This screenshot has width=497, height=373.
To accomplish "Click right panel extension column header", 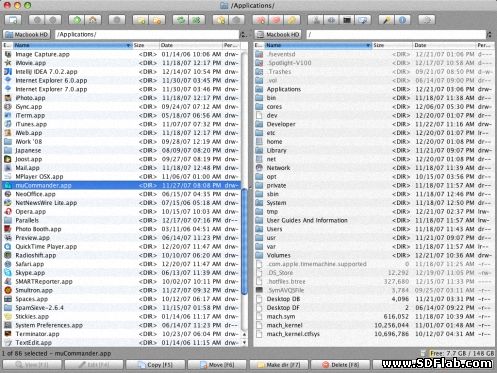I will (x=259, y=45).
